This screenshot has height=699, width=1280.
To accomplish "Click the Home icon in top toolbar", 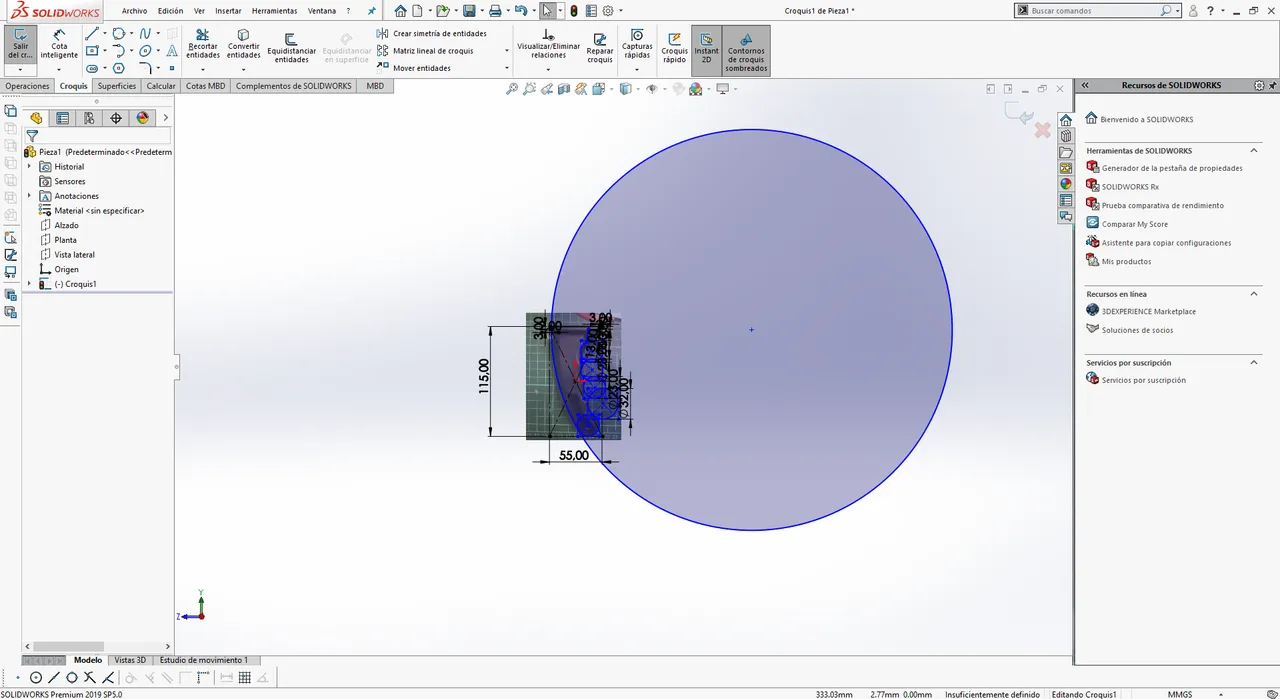I will pos(400,11).
